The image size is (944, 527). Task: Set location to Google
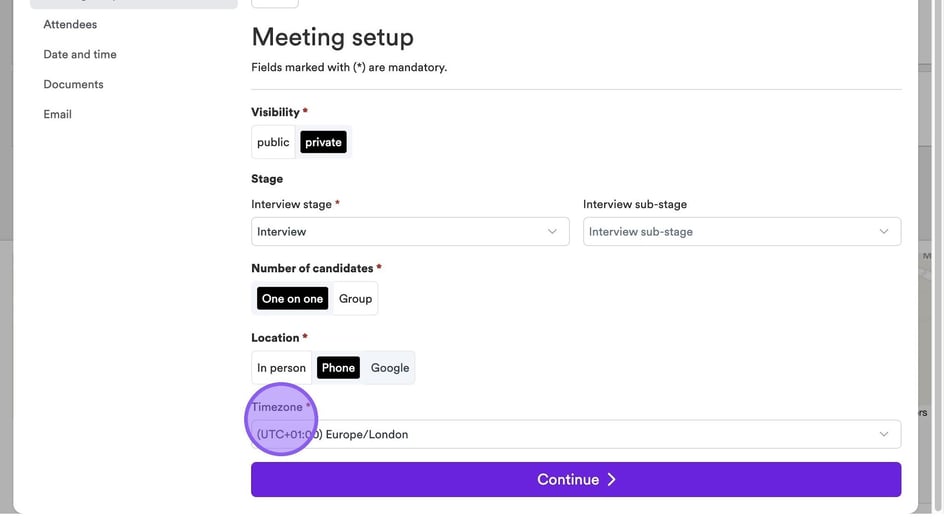pos(390,368)
